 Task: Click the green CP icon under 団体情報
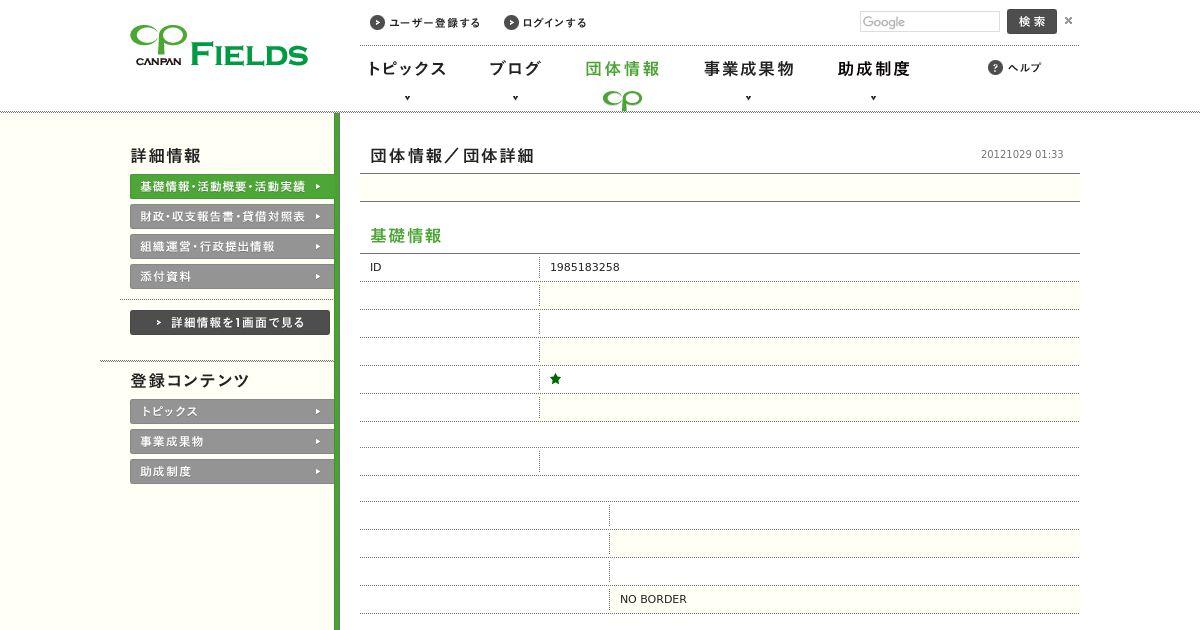pyautogui.click(x=622, y=100)
